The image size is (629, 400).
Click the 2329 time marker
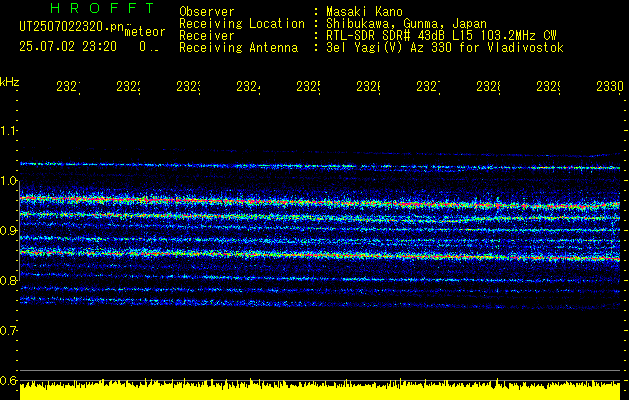coord(548,87)
